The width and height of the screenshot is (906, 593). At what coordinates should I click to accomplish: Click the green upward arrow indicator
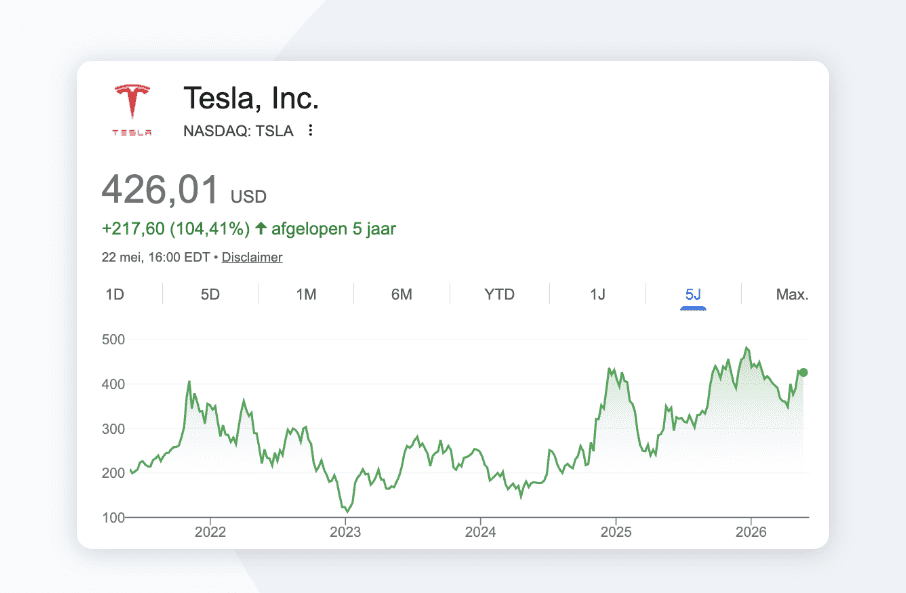click(x=261, y=228)
